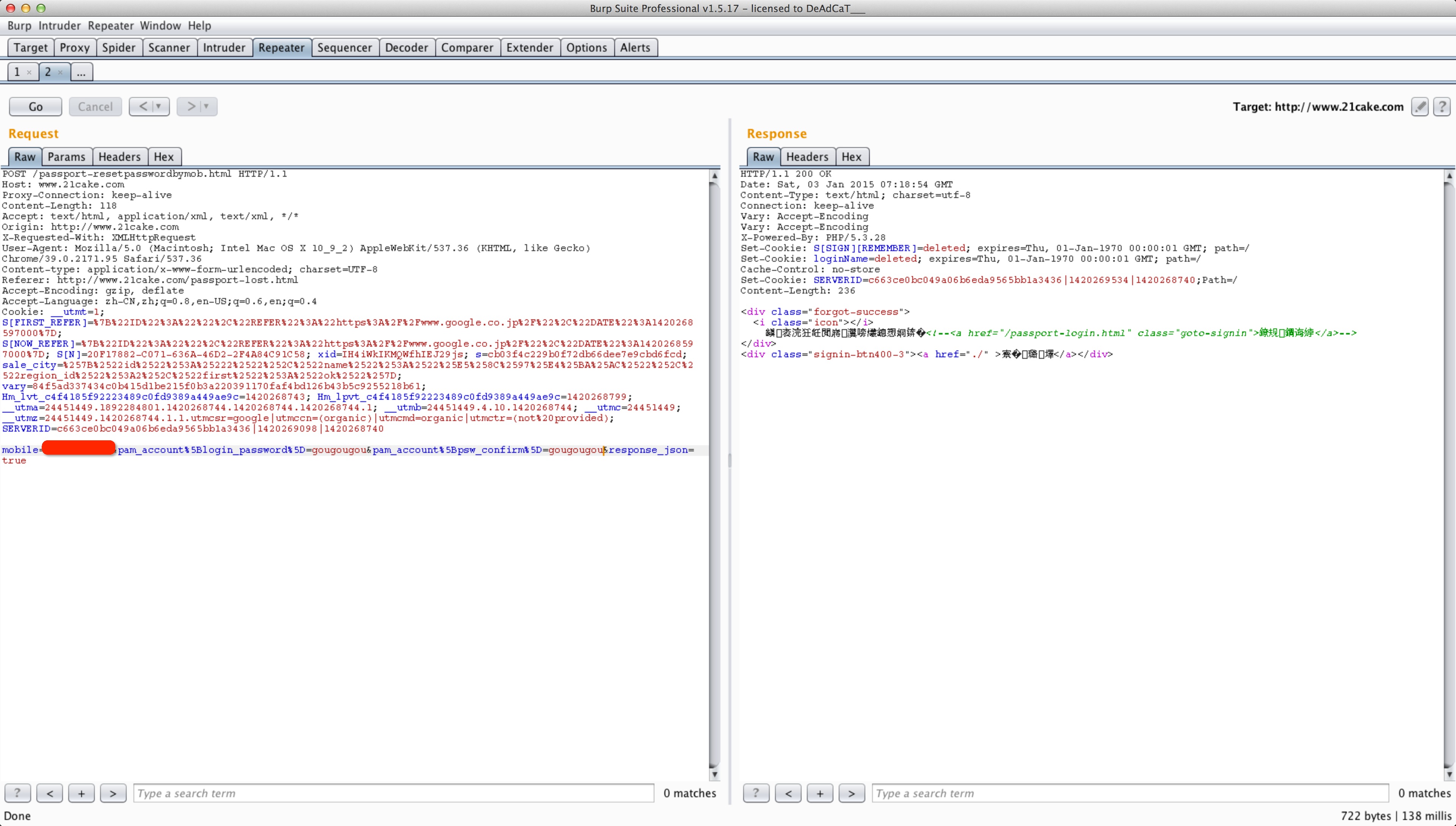Click the 'Content-Length: 236' response header
This screenshot has width=1456, height=826.
point(797,291)
